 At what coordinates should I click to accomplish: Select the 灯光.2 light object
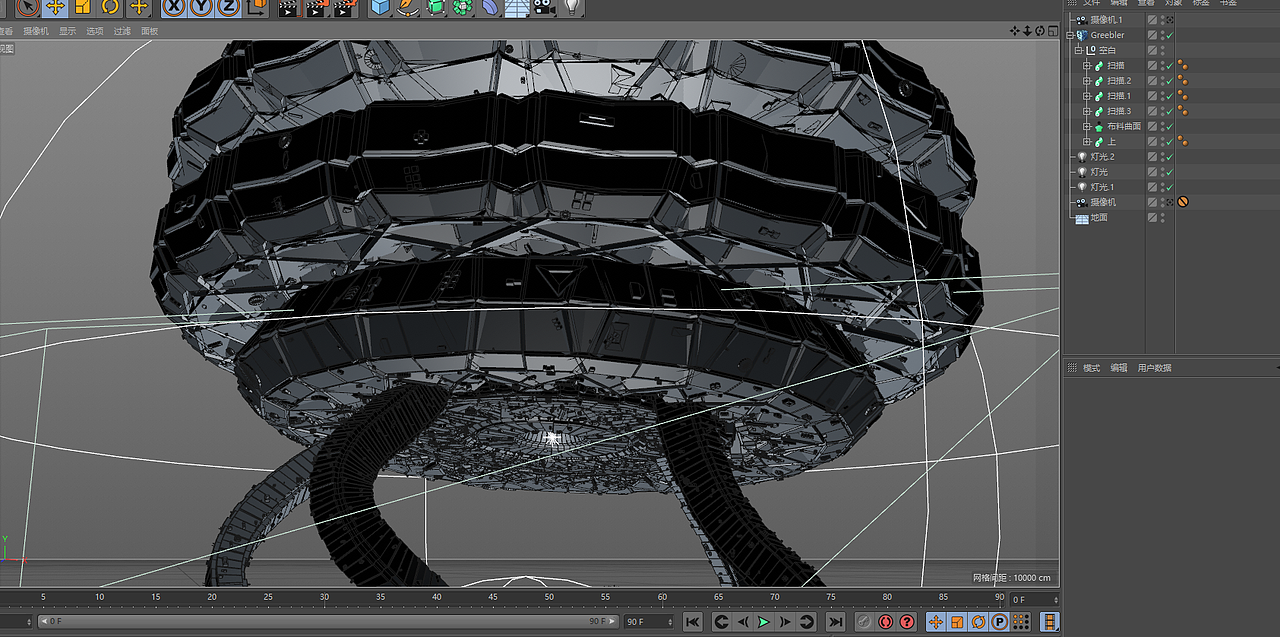click(x=1102, y=157)
